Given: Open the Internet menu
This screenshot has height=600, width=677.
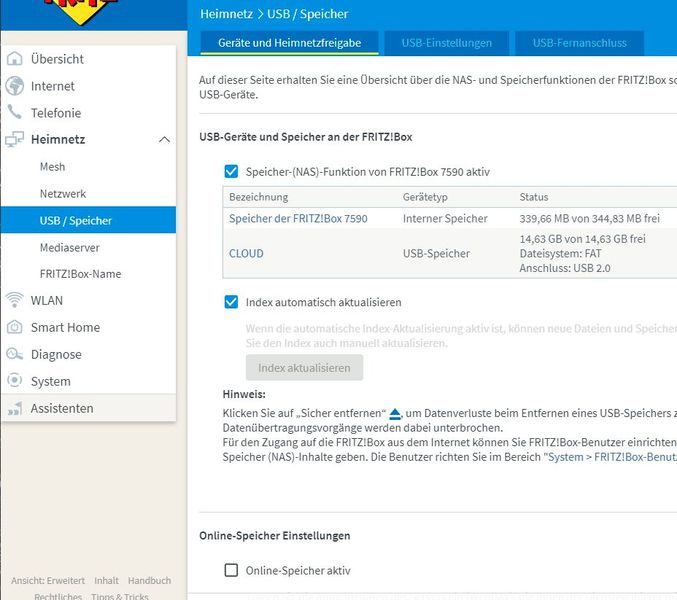Looking at the screenshot, I should coord(52,86).
